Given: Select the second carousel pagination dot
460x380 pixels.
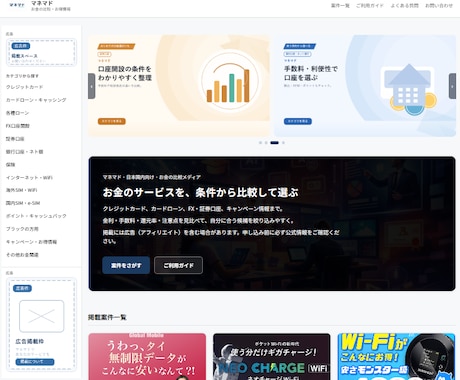Looking at the screenshot, I should [x=266, y=143].
